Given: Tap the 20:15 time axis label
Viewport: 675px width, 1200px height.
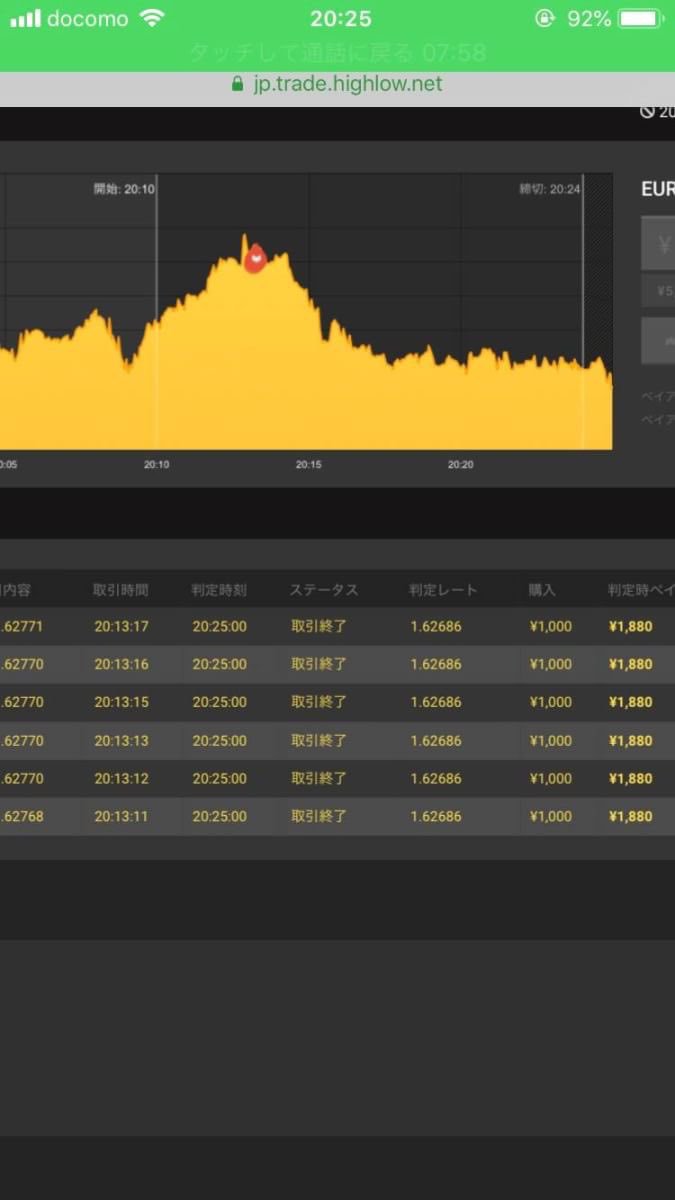Looking at the screenshot, I should [x=308, y=464].
